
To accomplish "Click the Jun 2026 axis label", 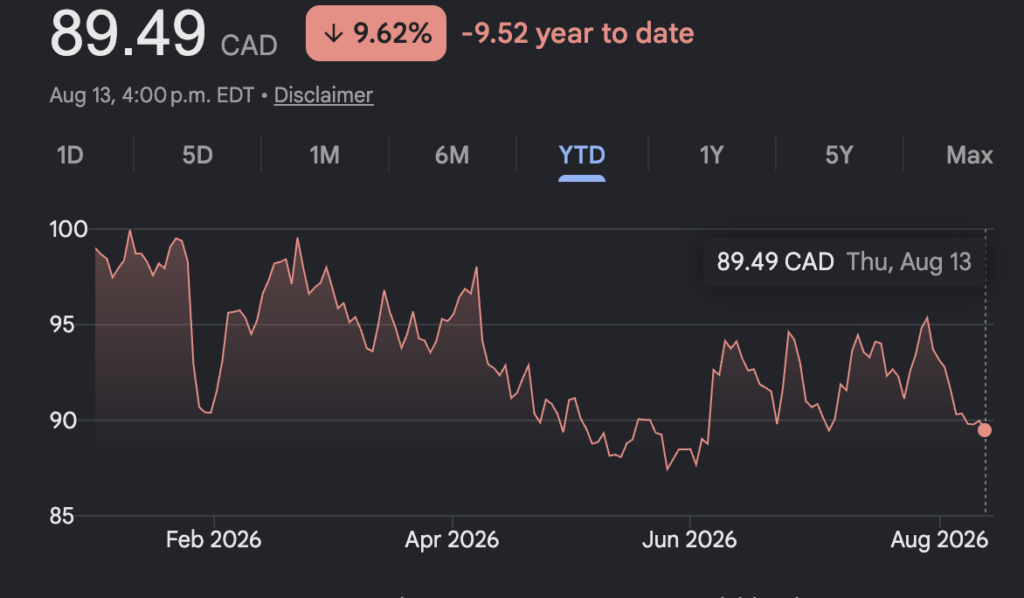I will click(690, 540).
